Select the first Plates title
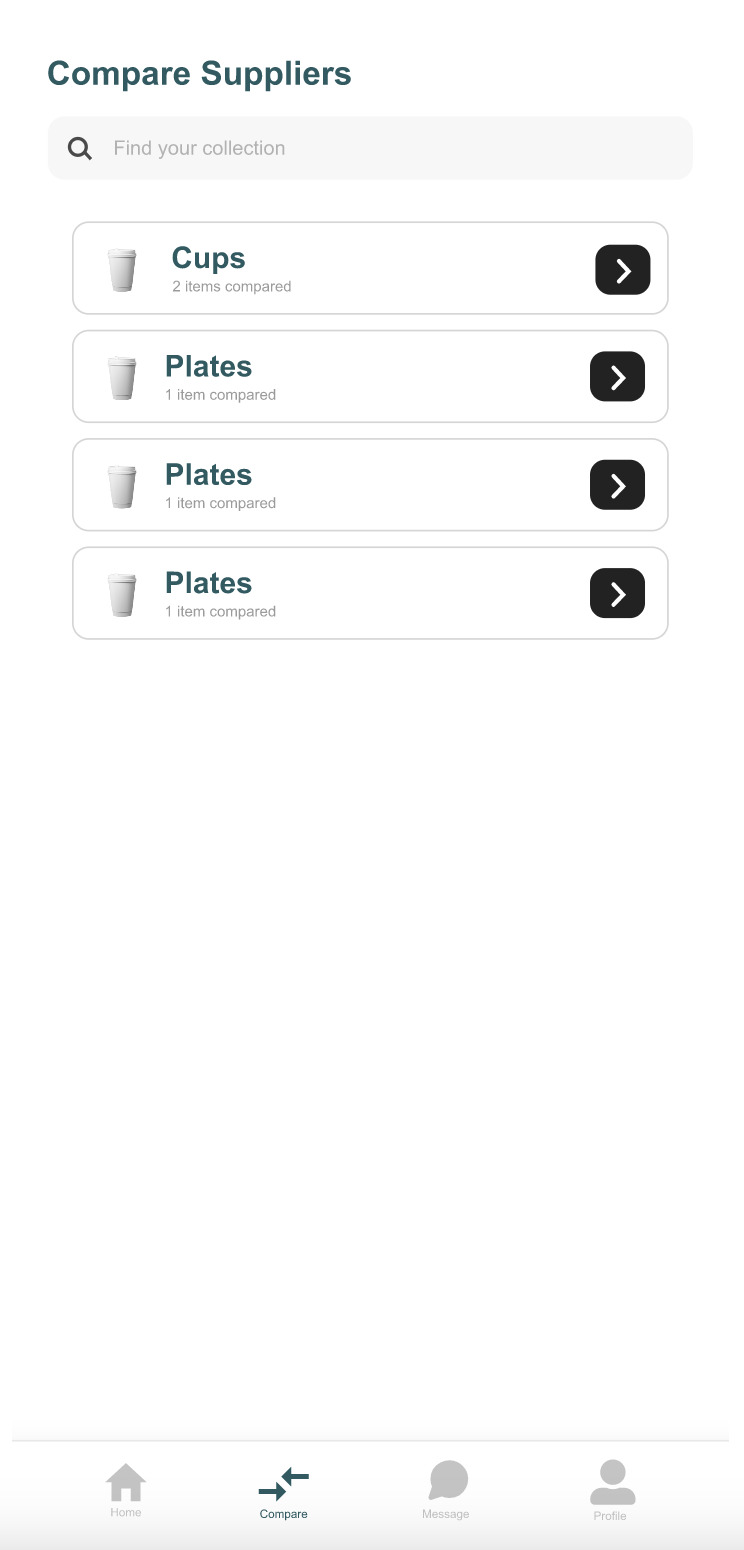Viewport: 744px width, 1550px height. coord(208,367)
